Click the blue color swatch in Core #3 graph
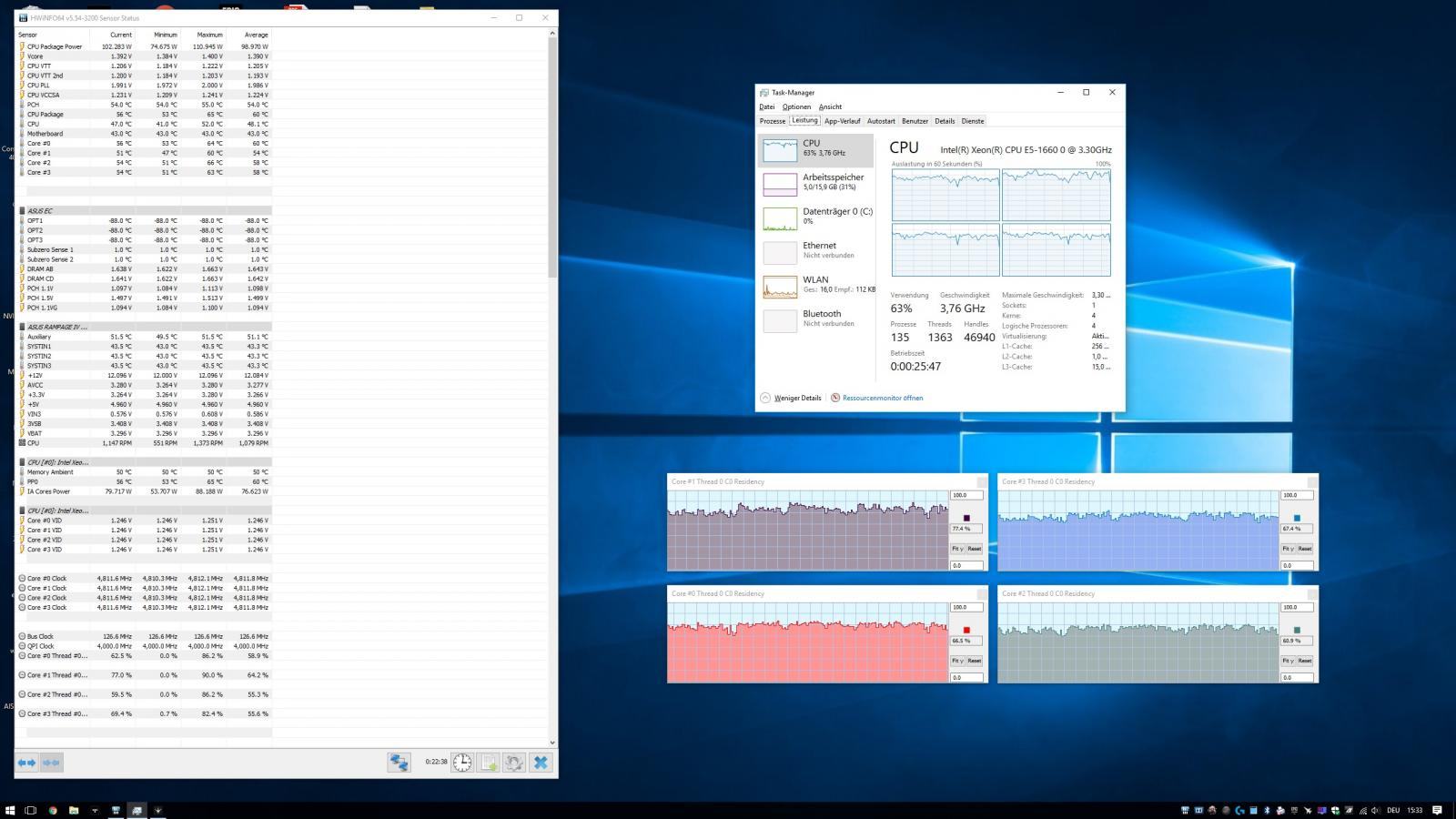1456x819 pixels. [x=1297, y=518]
